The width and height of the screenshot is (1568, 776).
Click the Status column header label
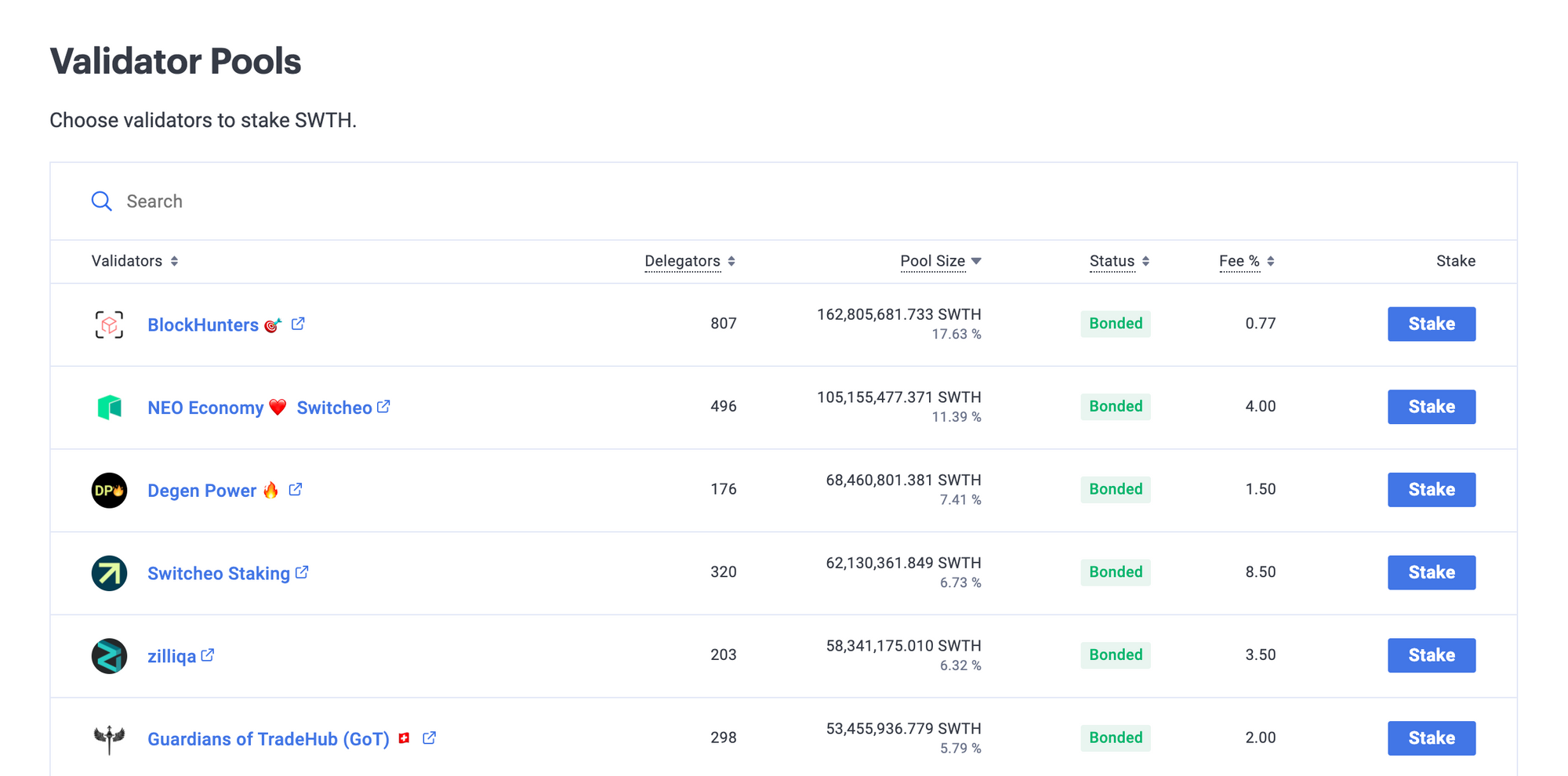(x=1112, y=261)
